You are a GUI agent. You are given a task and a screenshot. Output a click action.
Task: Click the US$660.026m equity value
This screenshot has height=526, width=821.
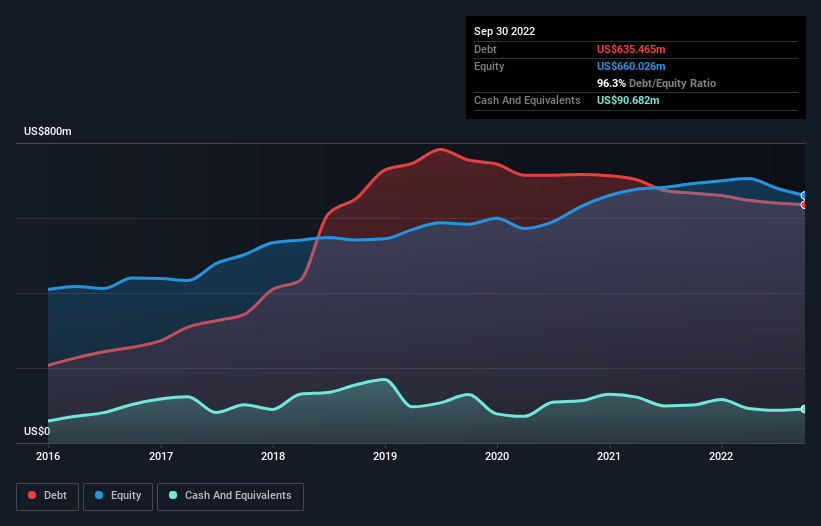[x=631, y=66]
